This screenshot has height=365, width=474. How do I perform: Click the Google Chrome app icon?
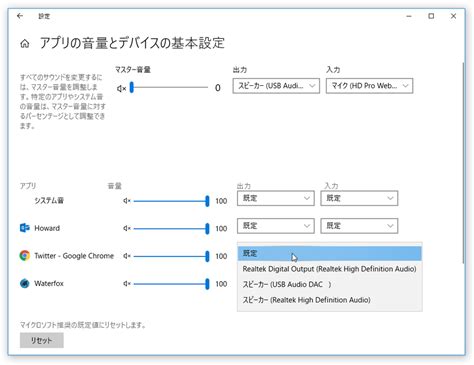pos(25,256)
